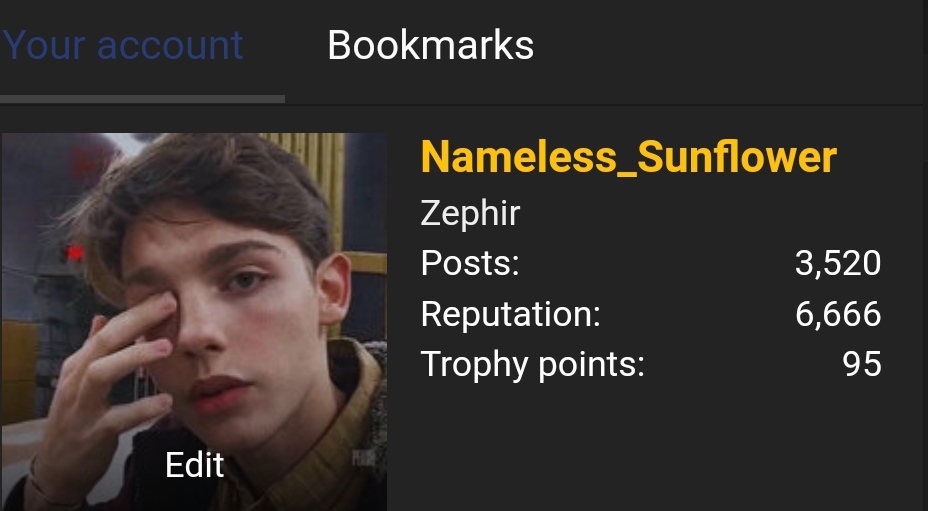Image resolution: width=928 pixels, height=511 pixels.
Task: Open the 95 trophy points value
Action: click(x=861, y=364)
